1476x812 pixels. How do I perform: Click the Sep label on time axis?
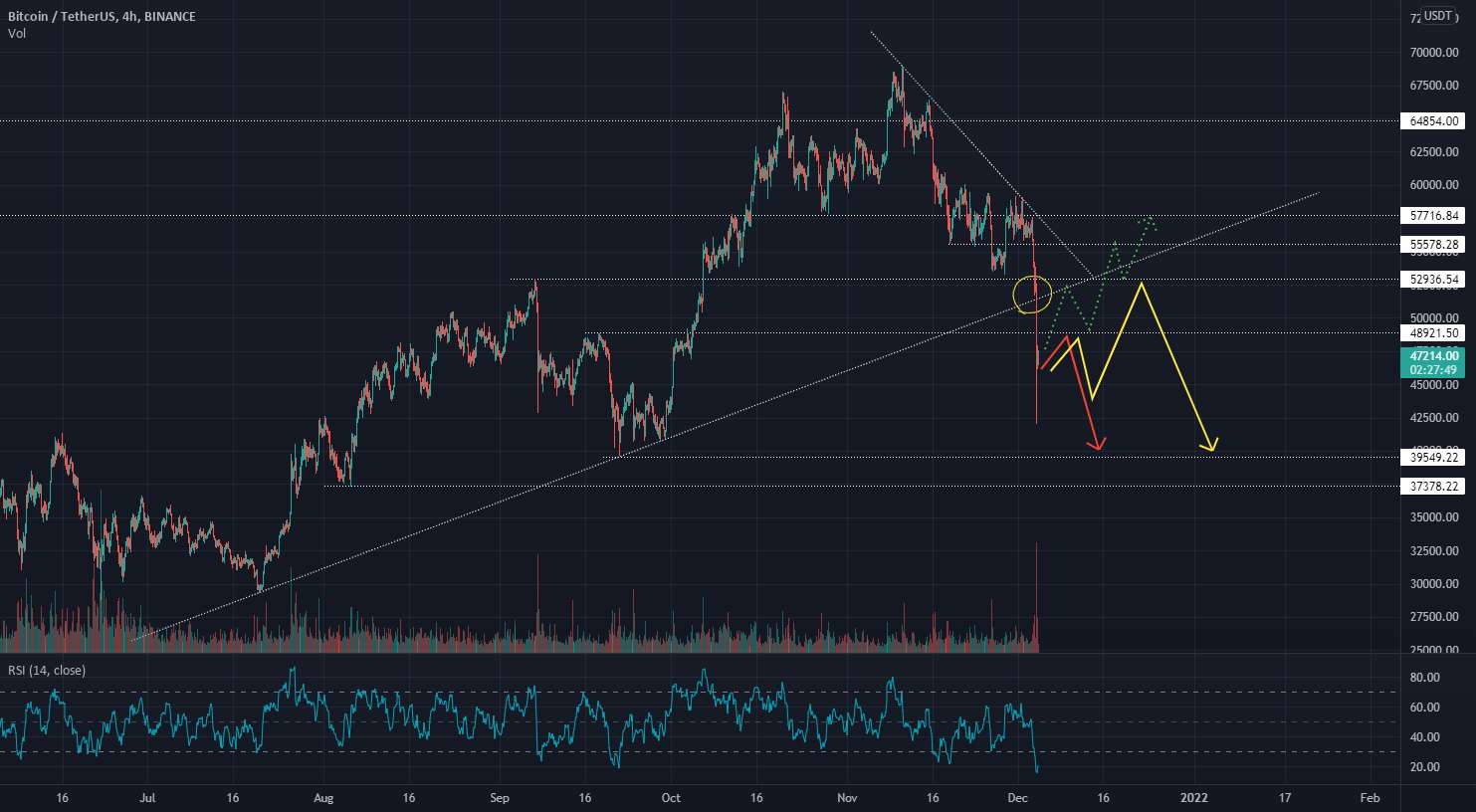500,798
